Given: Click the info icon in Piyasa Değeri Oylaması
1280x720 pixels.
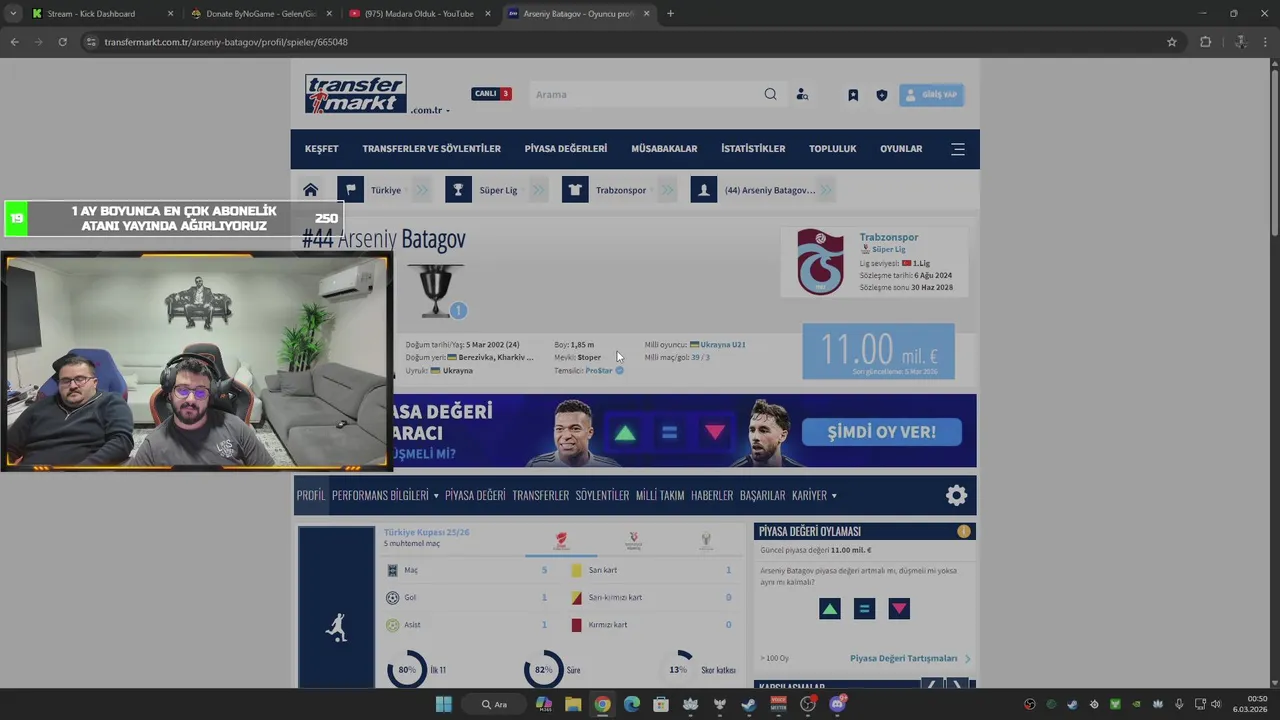Looking at the screenshot, I should point(964,531).
